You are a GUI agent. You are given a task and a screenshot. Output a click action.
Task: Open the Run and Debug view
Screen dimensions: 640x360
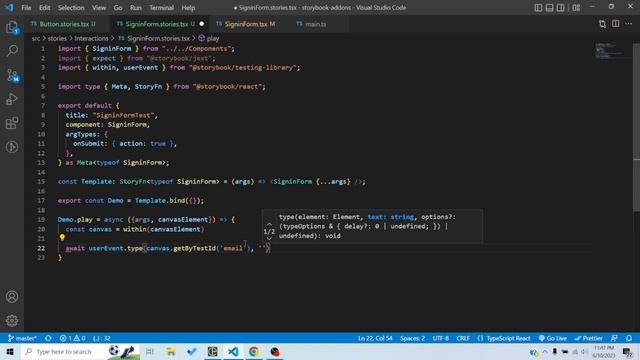pyautogui.click(x=12, y=99)
